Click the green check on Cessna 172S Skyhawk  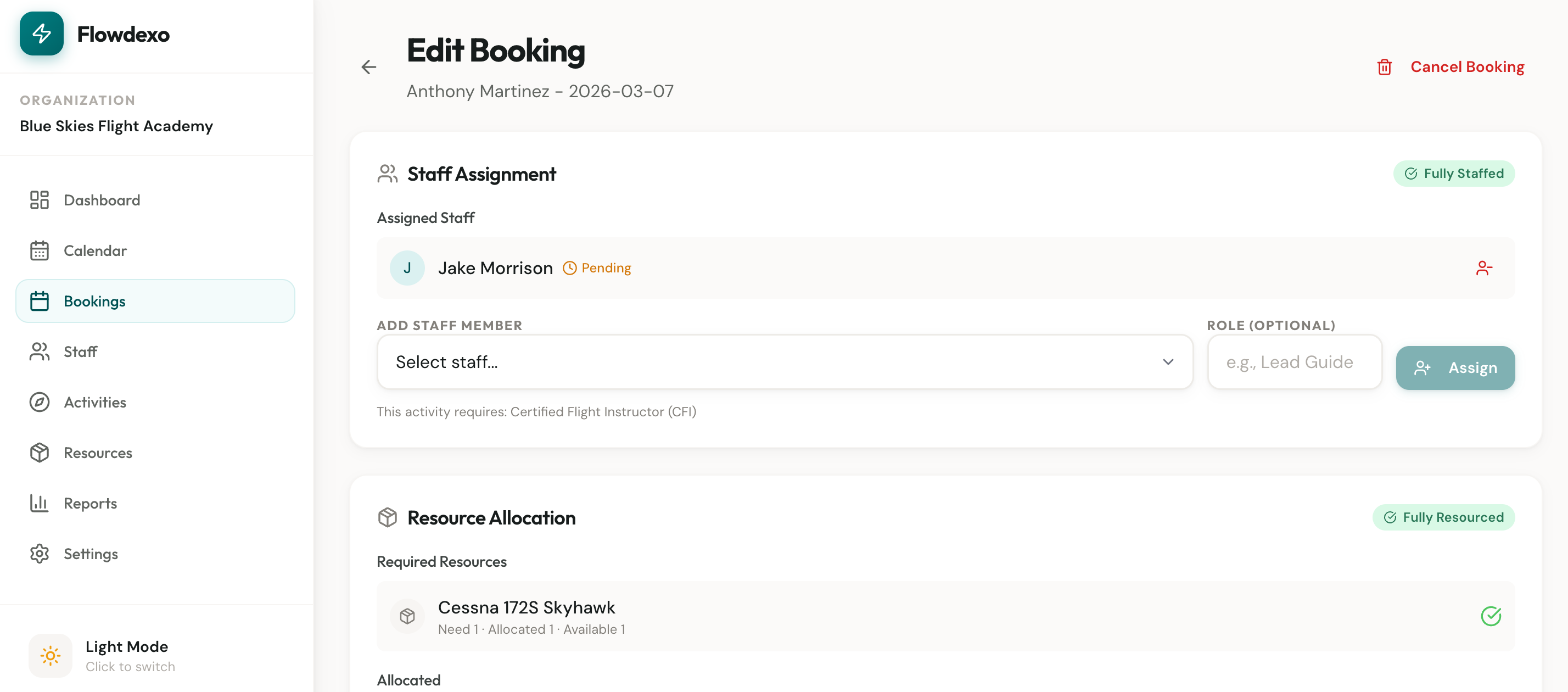point(1490,616)
